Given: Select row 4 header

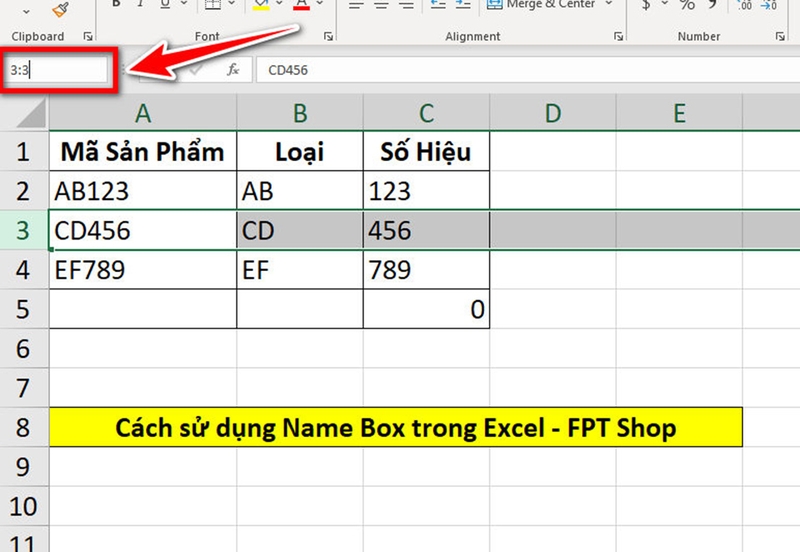Looking at the screenshot, I should (x=23, y=269).
